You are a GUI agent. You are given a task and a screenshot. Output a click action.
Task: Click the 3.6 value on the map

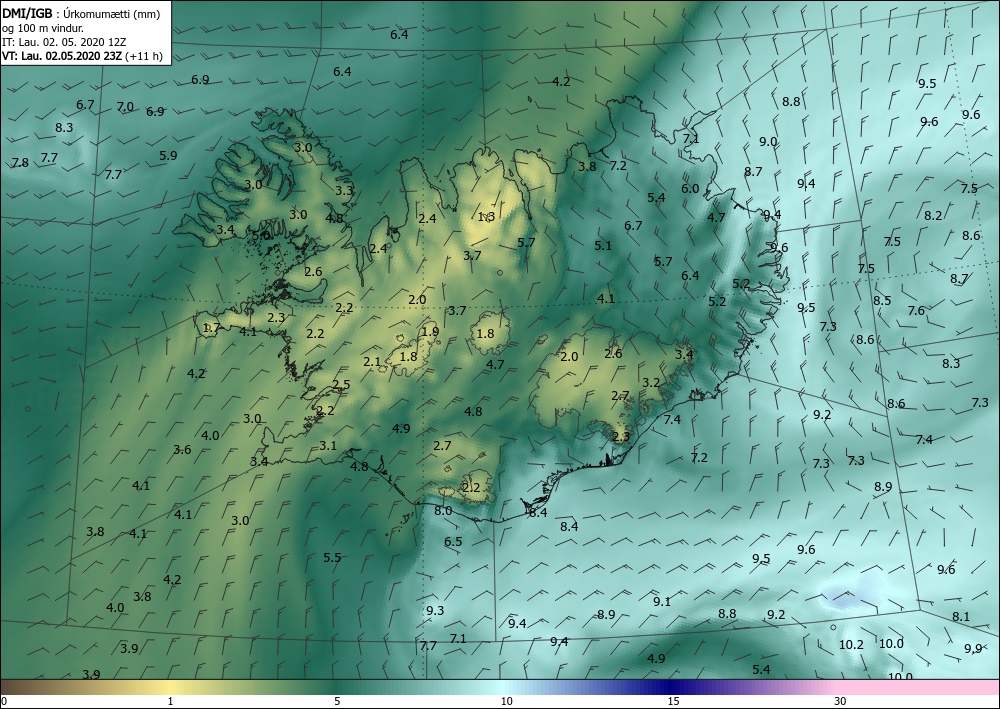[182, 450]
